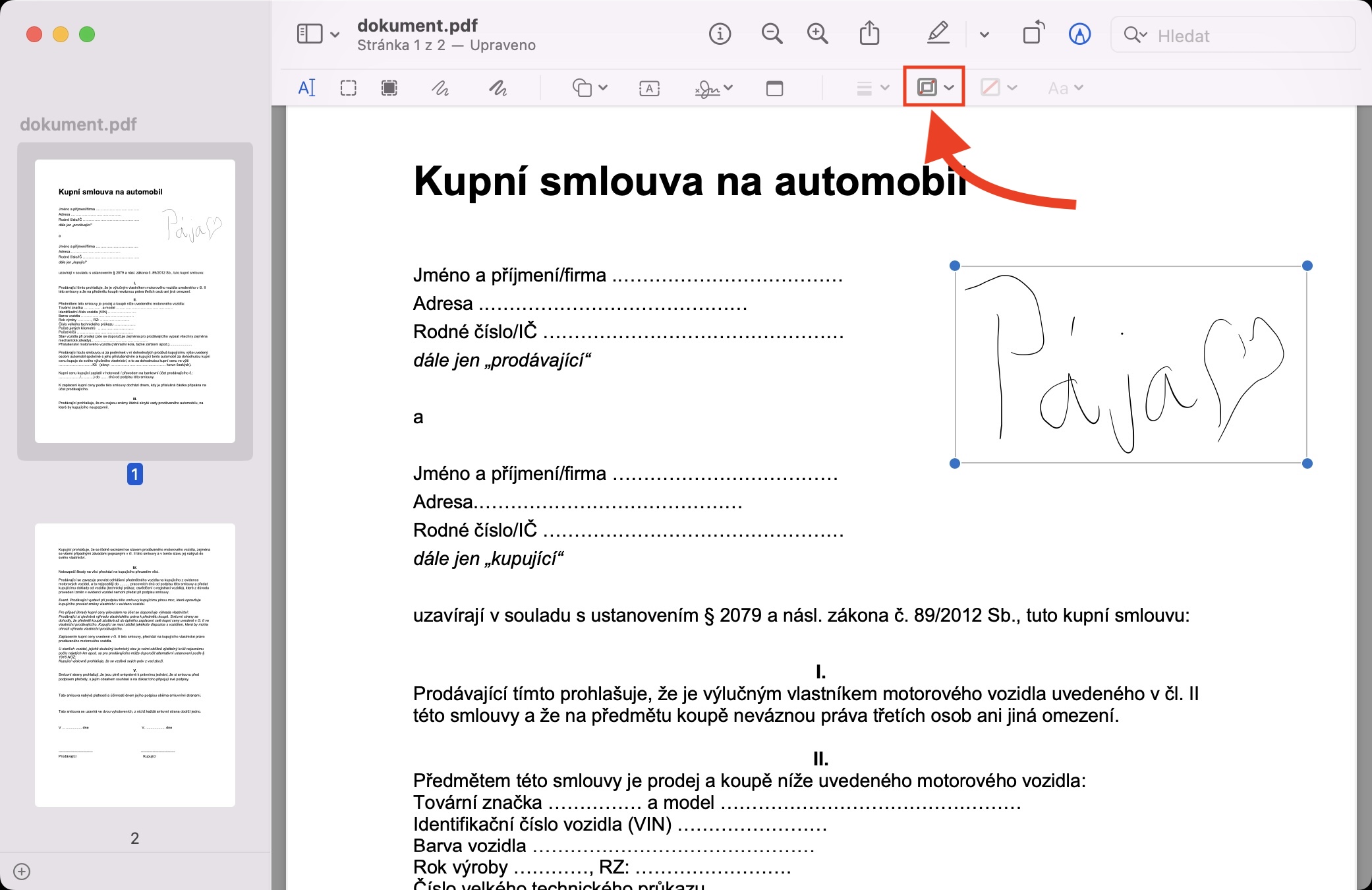Screen dimensions: 1372x890
Task: Zoom in on the document
Action: coord(817,34)
